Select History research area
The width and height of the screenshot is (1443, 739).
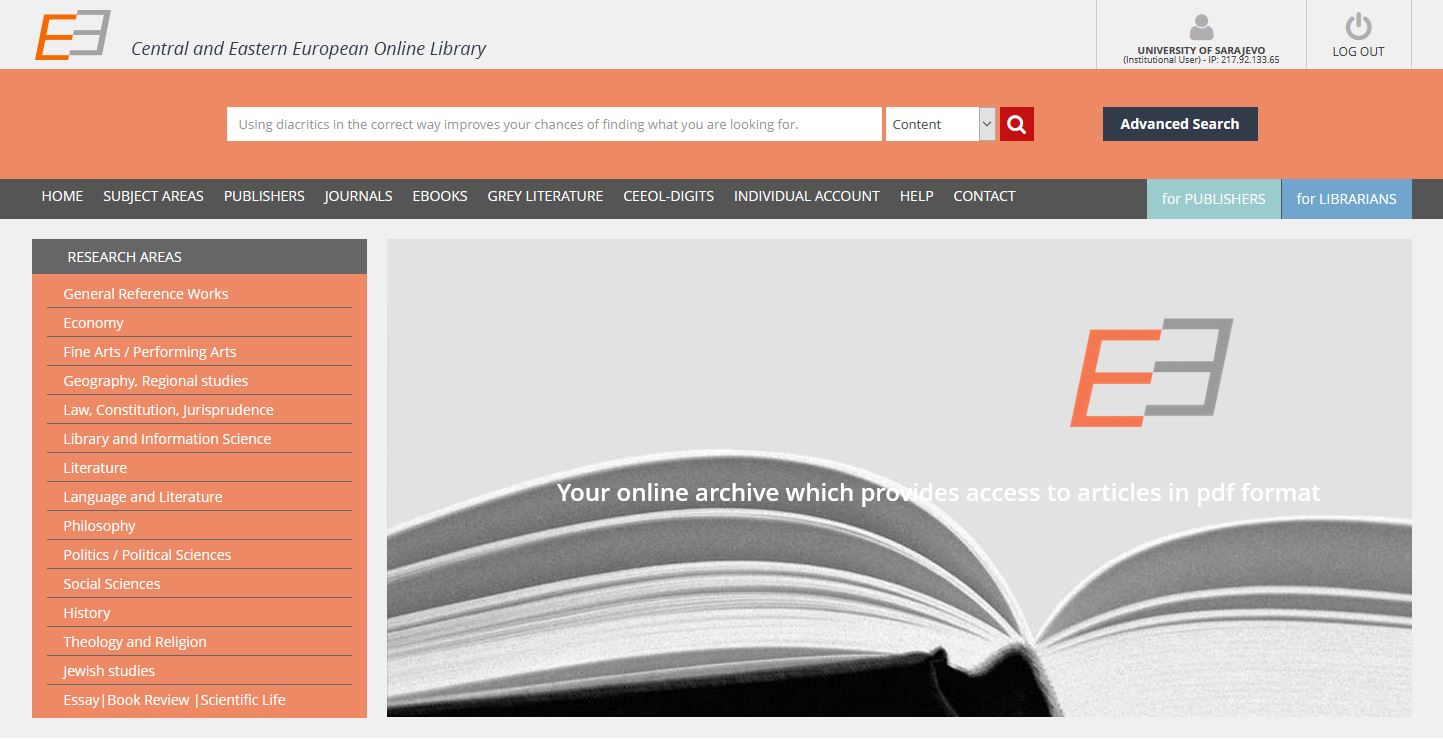(x=87, y=613)
